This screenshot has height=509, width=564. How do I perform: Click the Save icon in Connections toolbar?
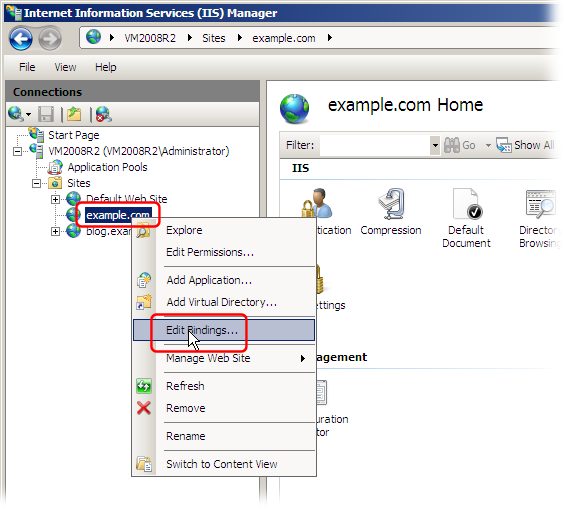pos(46,114)
